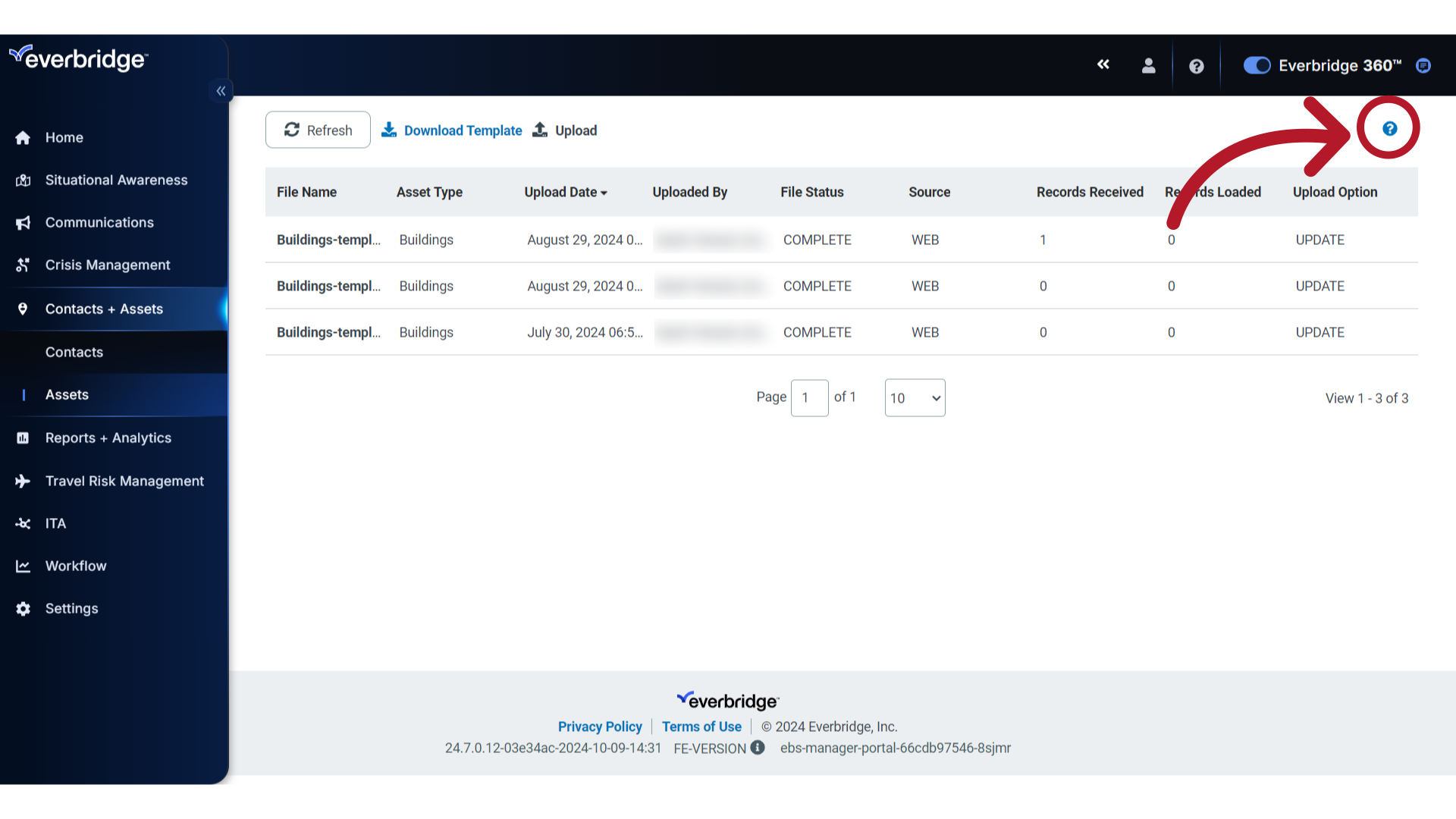Open Reports + Analytics menu
This screenshot has height=819, width=1456.
[108, 438]
